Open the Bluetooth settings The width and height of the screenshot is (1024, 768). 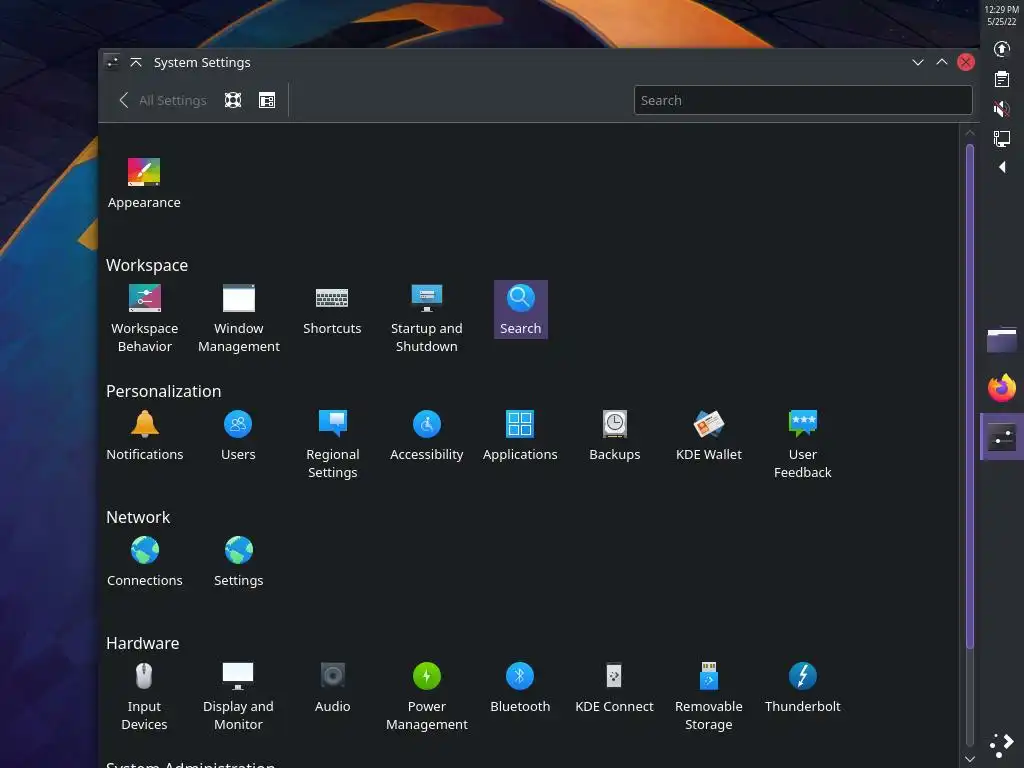(520, 688)
